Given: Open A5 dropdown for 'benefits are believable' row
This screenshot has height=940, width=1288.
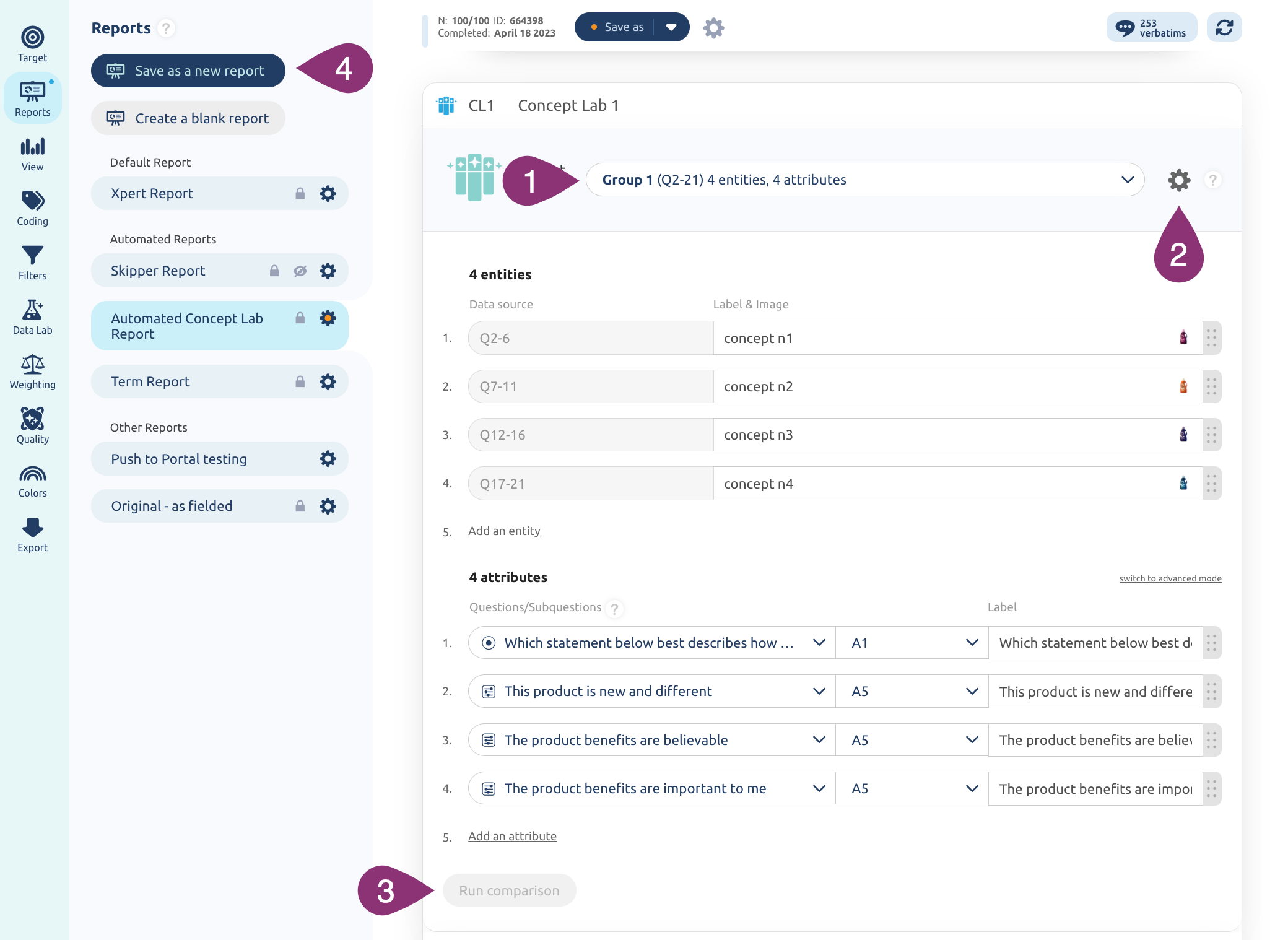Looking at the screenshot, I should [x=912, y=739].
